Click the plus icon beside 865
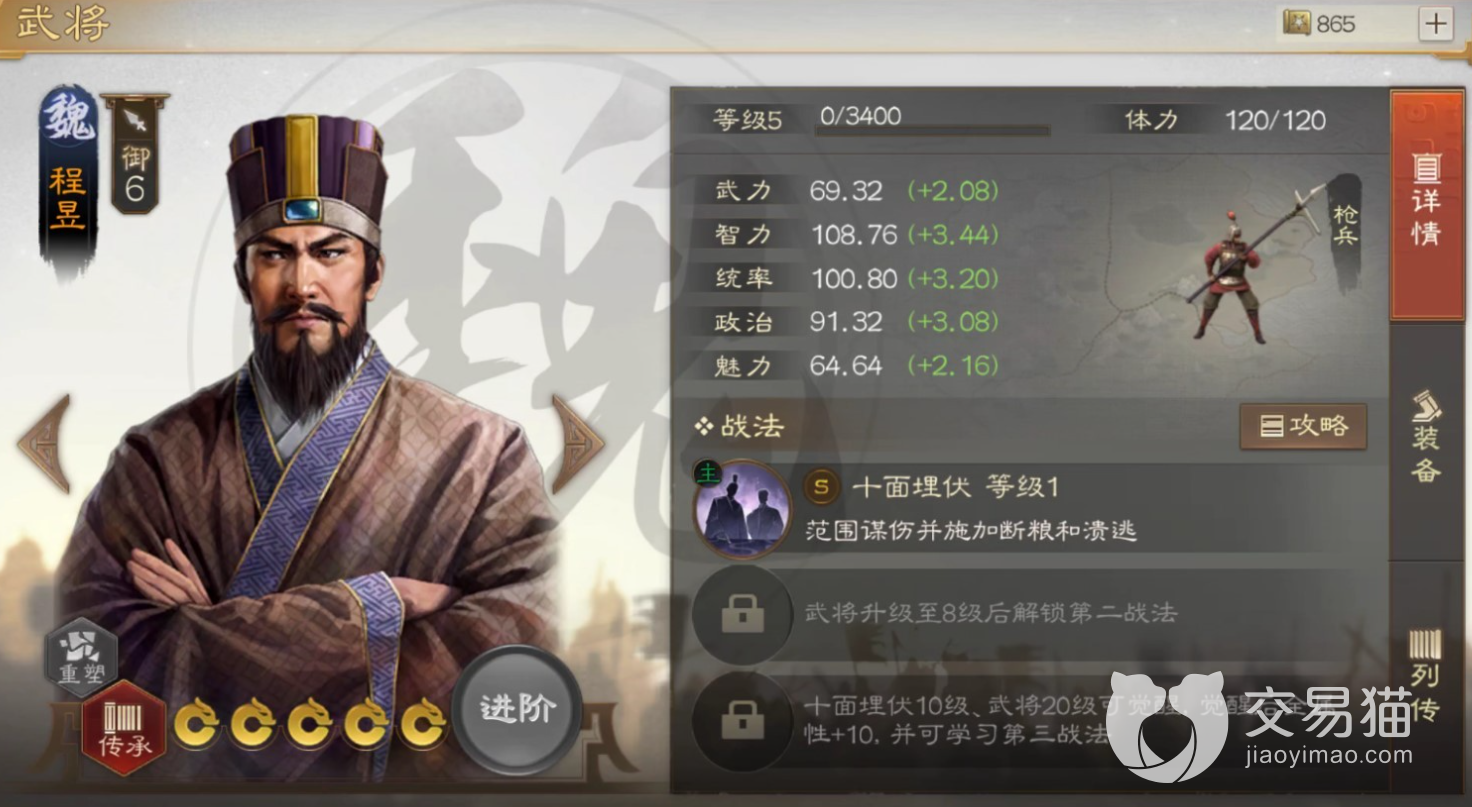This screenshot has width=1472, height=807. click(1435, 24)
